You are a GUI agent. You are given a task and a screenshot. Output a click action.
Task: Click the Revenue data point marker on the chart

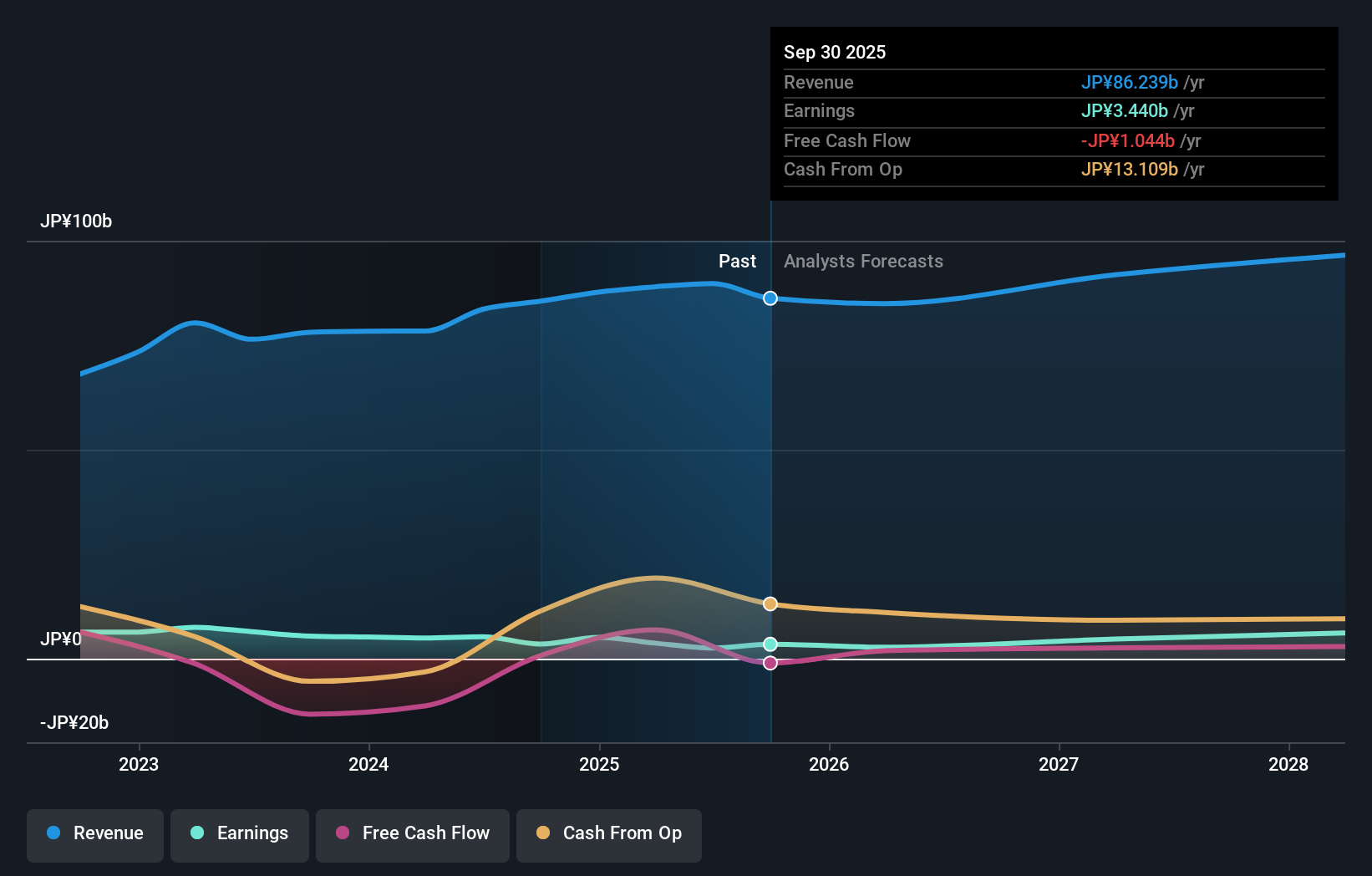[770, 298]
